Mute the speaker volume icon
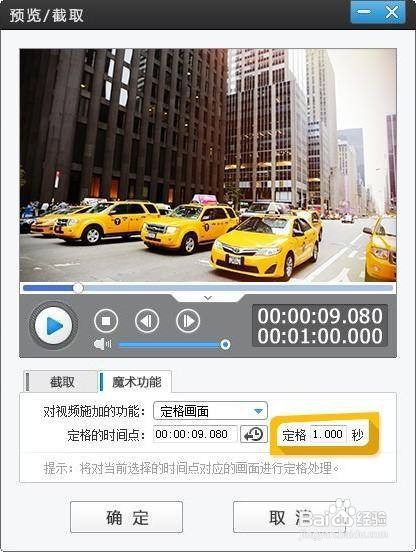The width and height of the screenshot is (416, 552). 102,344
